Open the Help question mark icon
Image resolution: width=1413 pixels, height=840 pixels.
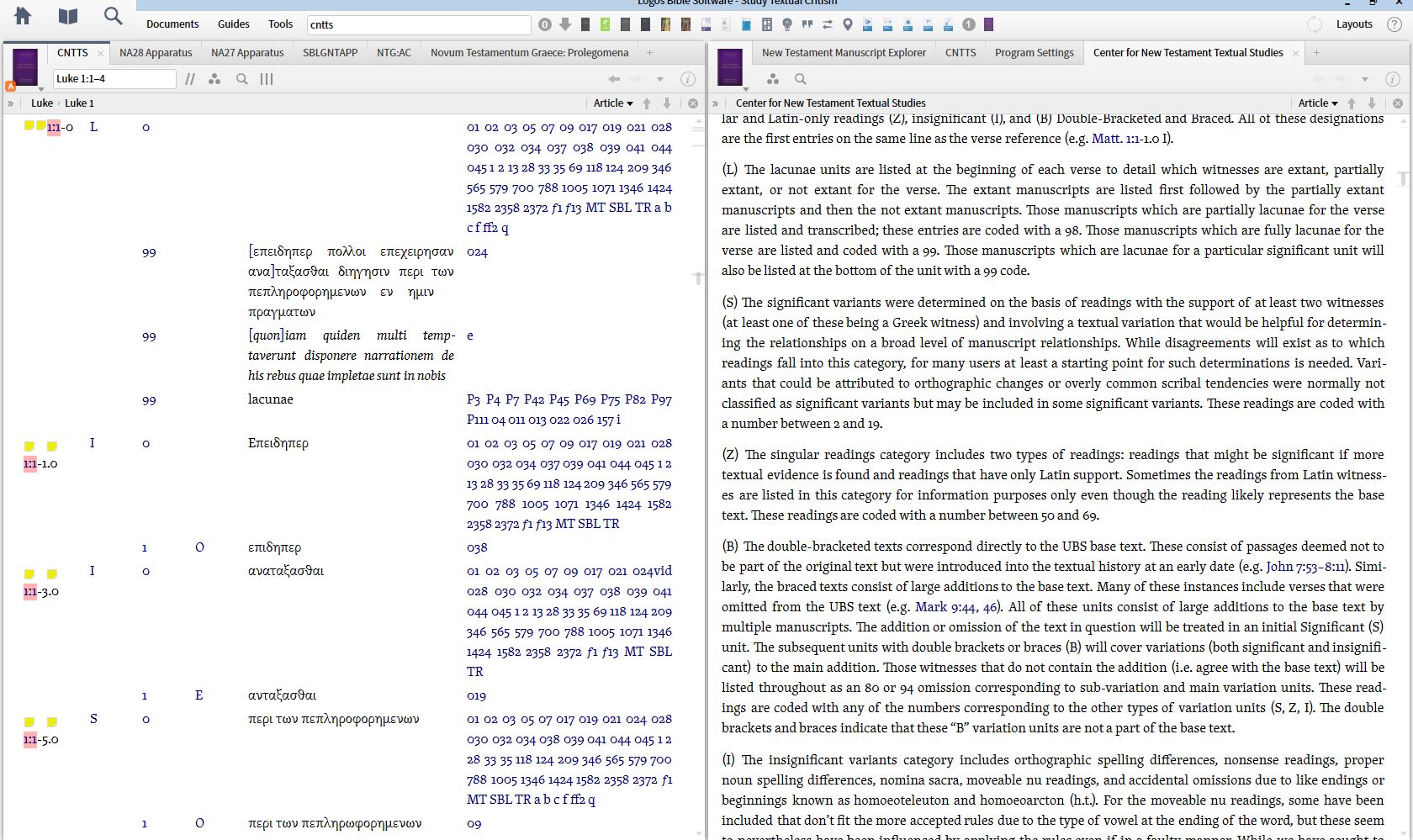[1394, 24]
